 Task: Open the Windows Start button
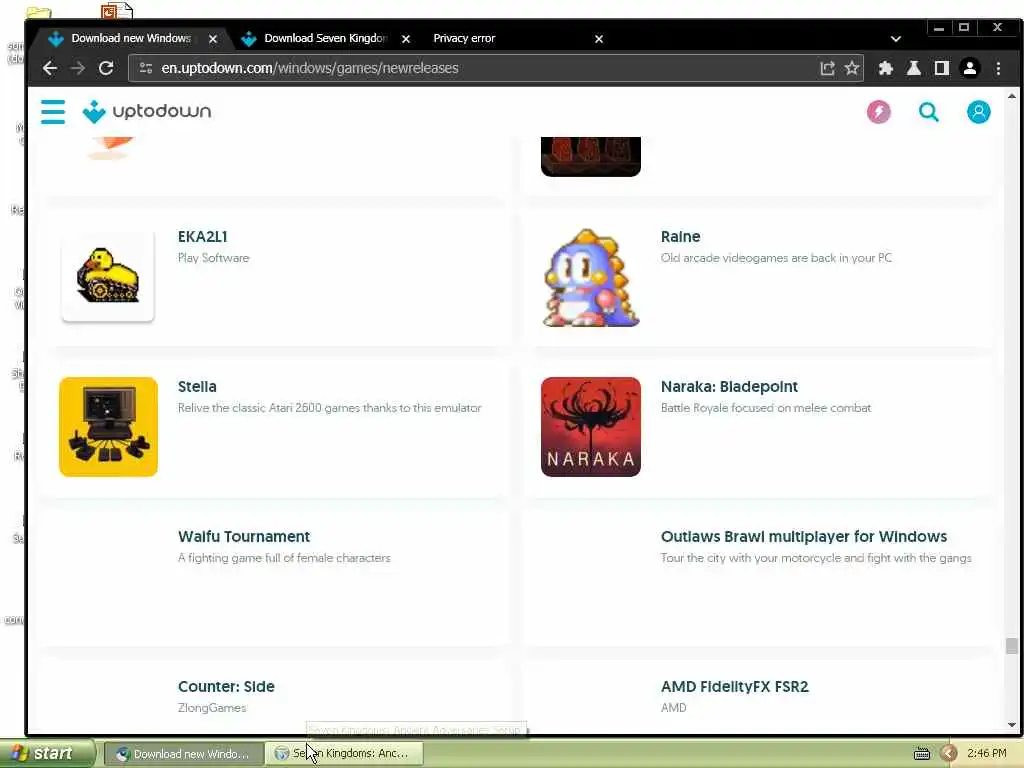point(47,754)
